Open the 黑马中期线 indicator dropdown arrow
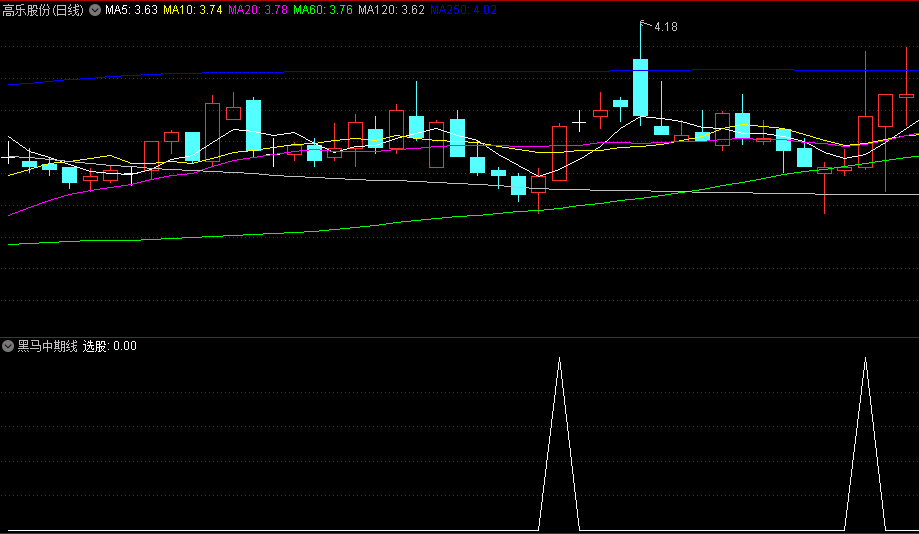The image size is (919, 534). pyautogui.click(x=8, y=346)
